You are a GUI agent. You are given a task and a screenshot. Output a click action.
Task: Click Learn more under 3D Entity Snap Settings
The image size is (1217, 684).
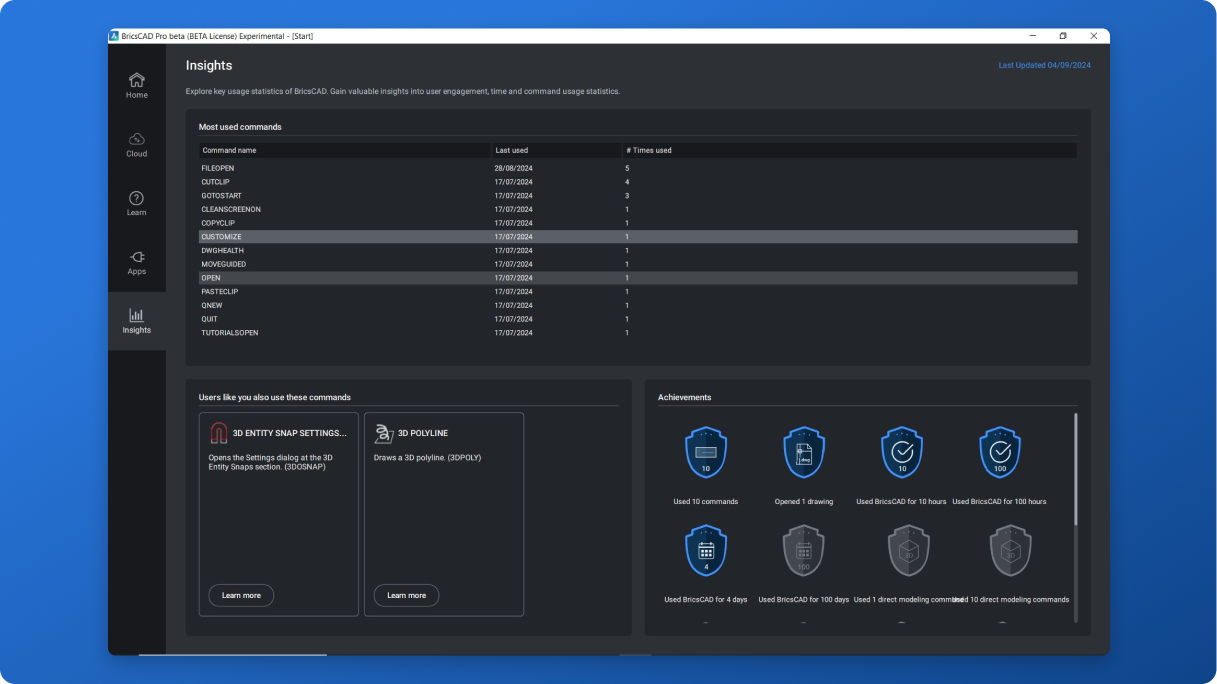coord(240,595)
